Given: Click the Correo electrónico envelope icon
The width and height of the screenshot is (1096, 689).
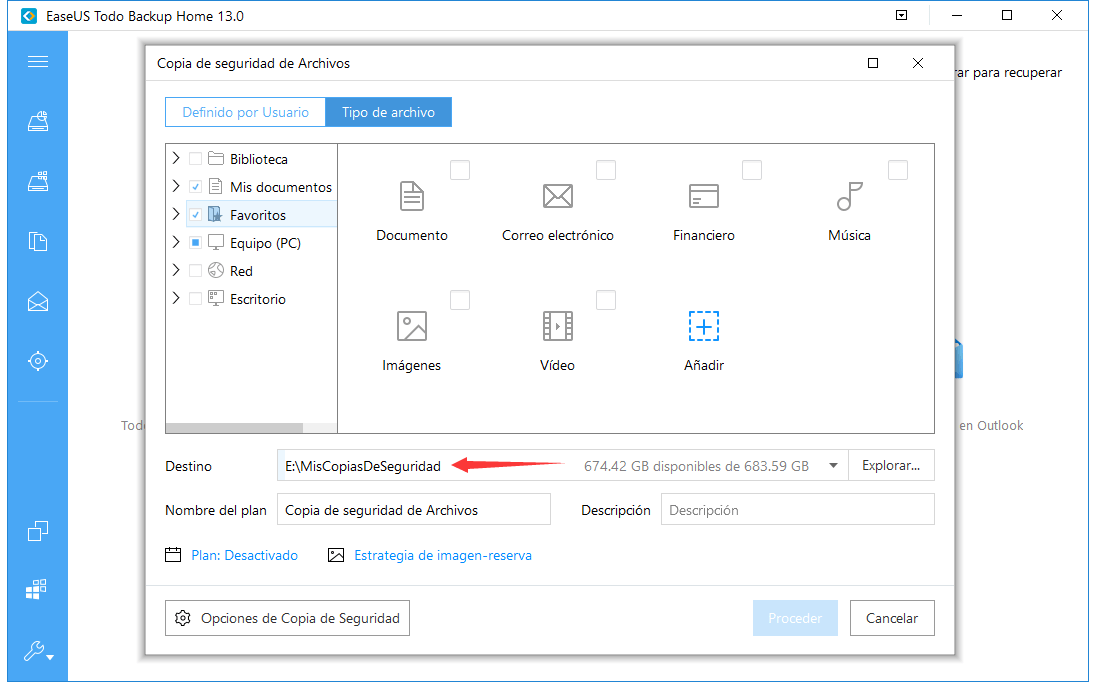Looking at the screenshot, I should [x=558, y=196].
